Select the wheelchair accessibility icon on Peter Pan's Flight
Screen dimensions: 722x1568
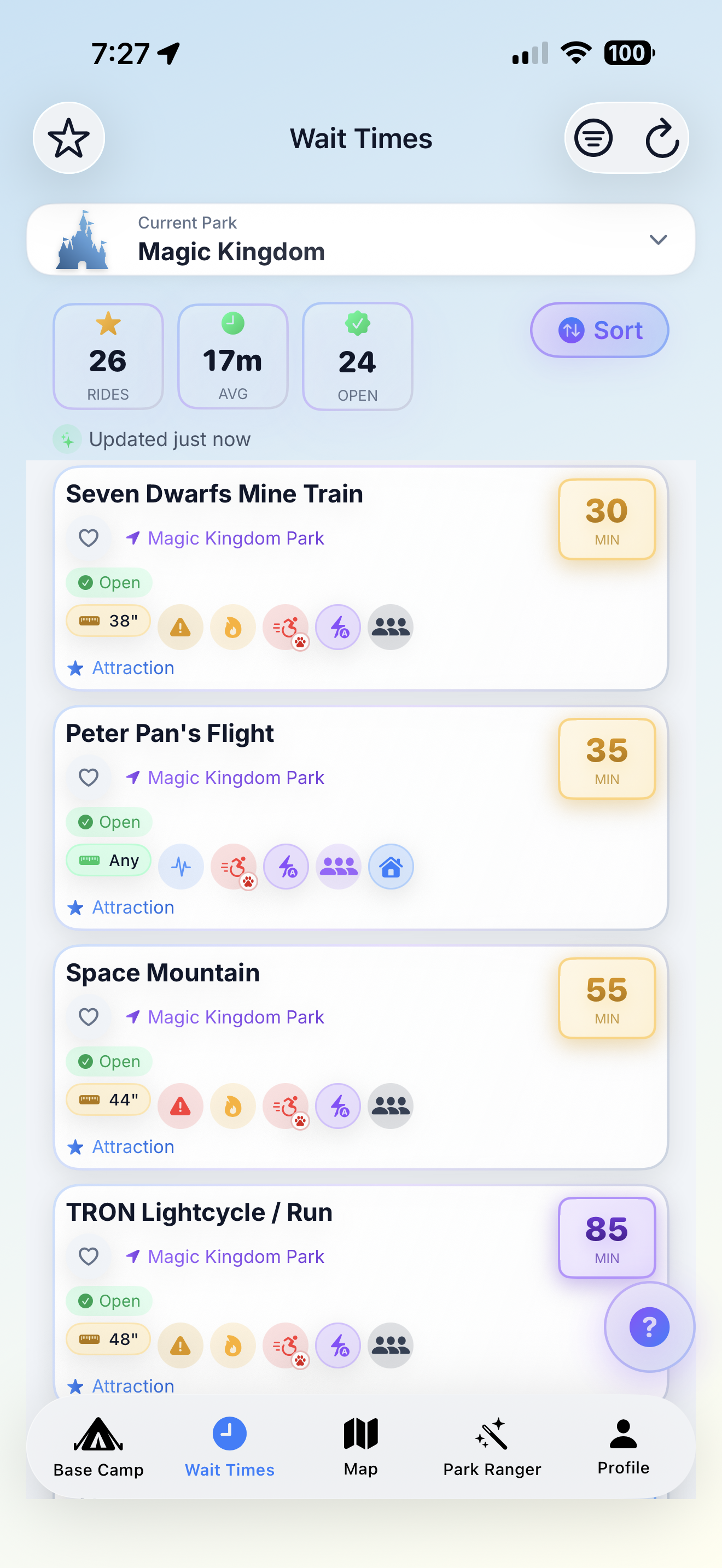(234, 866)
